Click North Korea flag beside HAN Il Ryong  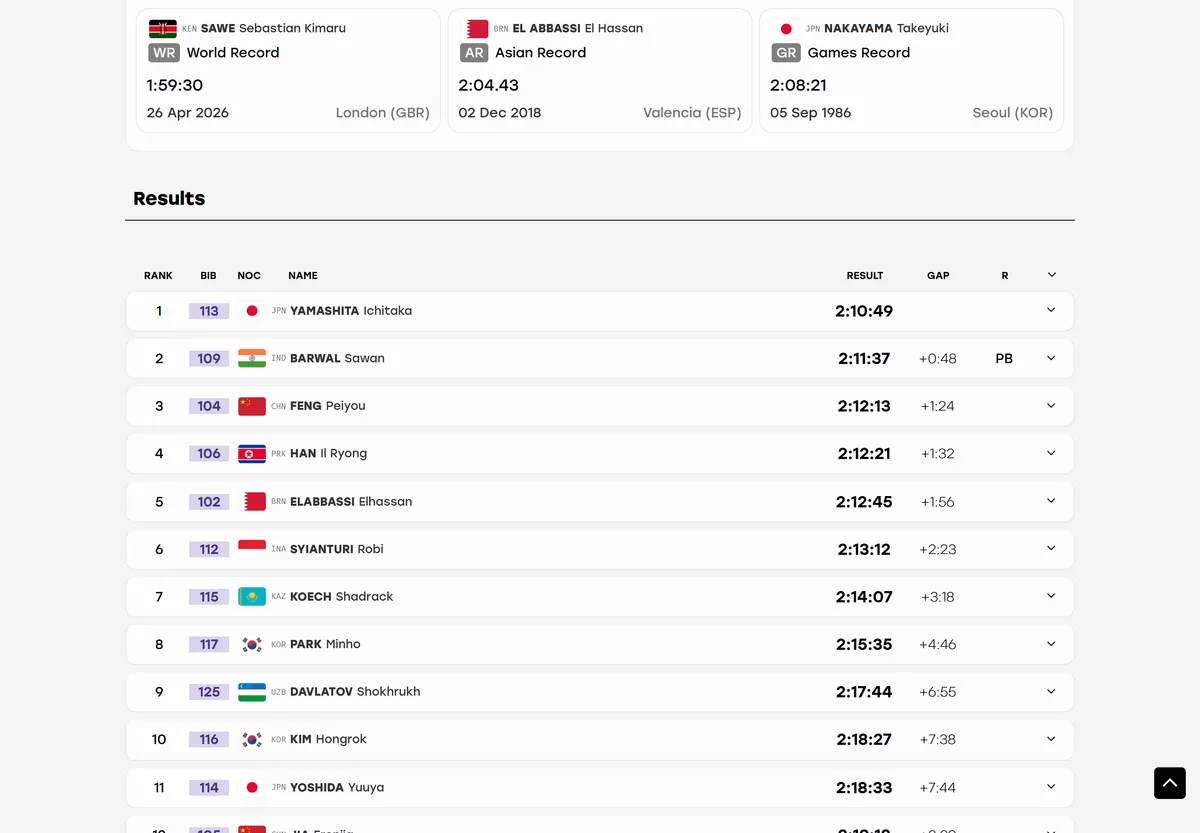(x=252, y=454)
